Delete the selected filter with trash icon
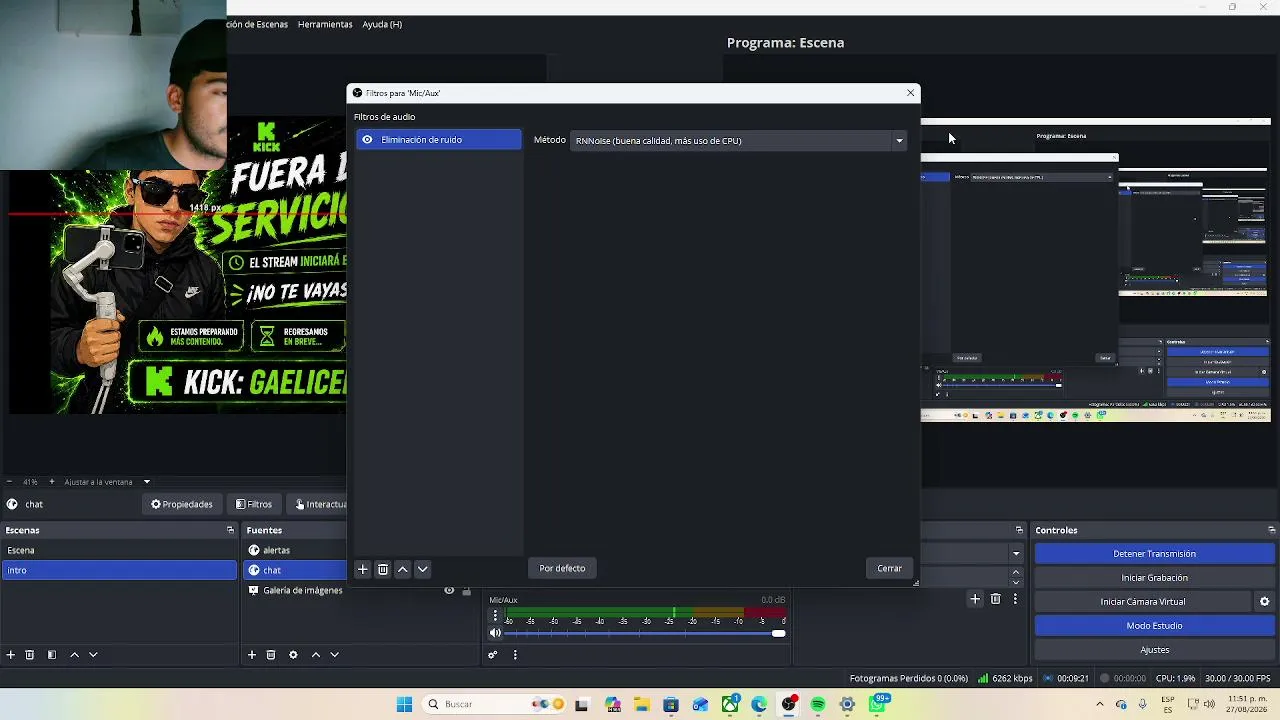Viewport: 1280px width, 720px height. pos(383,569)
